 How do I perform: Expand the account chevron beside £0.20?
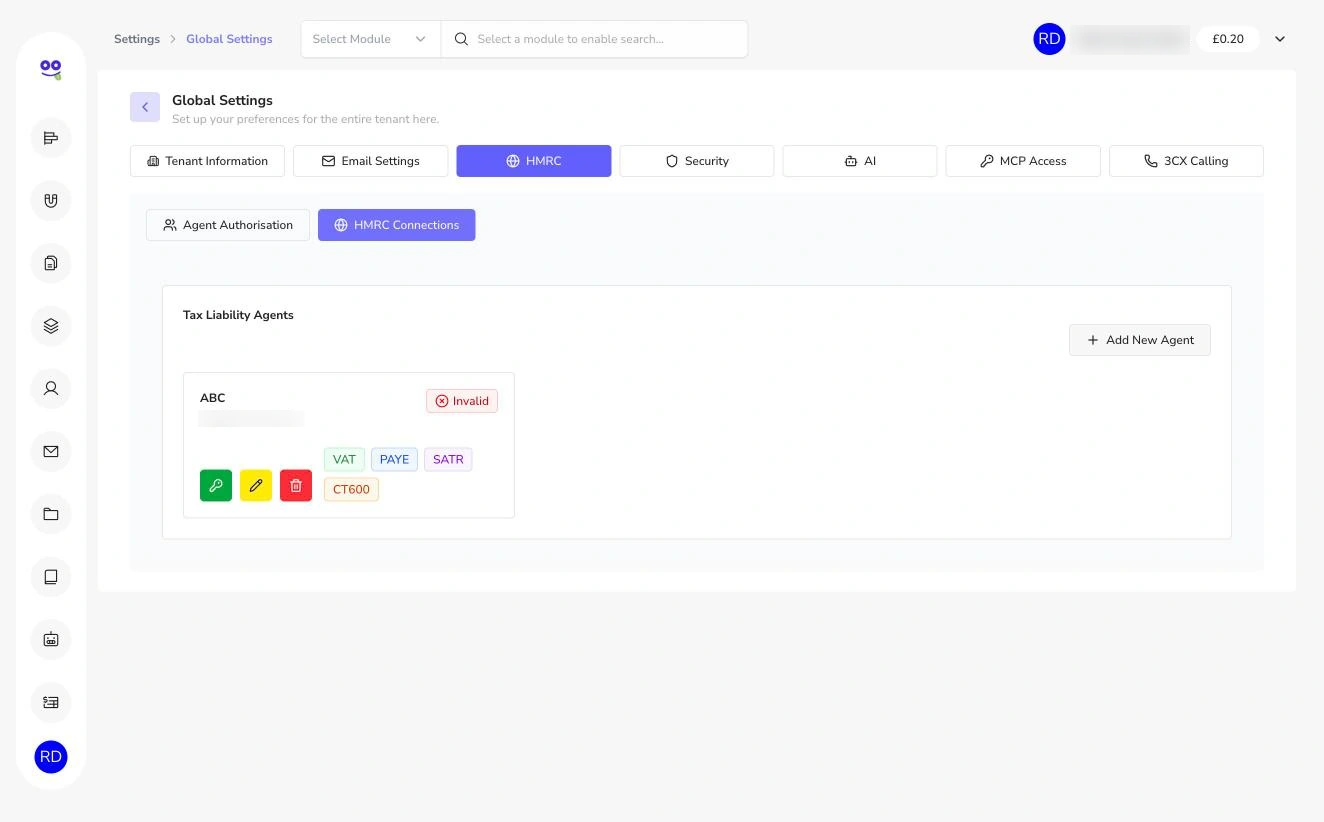(x=1280, y=39)
